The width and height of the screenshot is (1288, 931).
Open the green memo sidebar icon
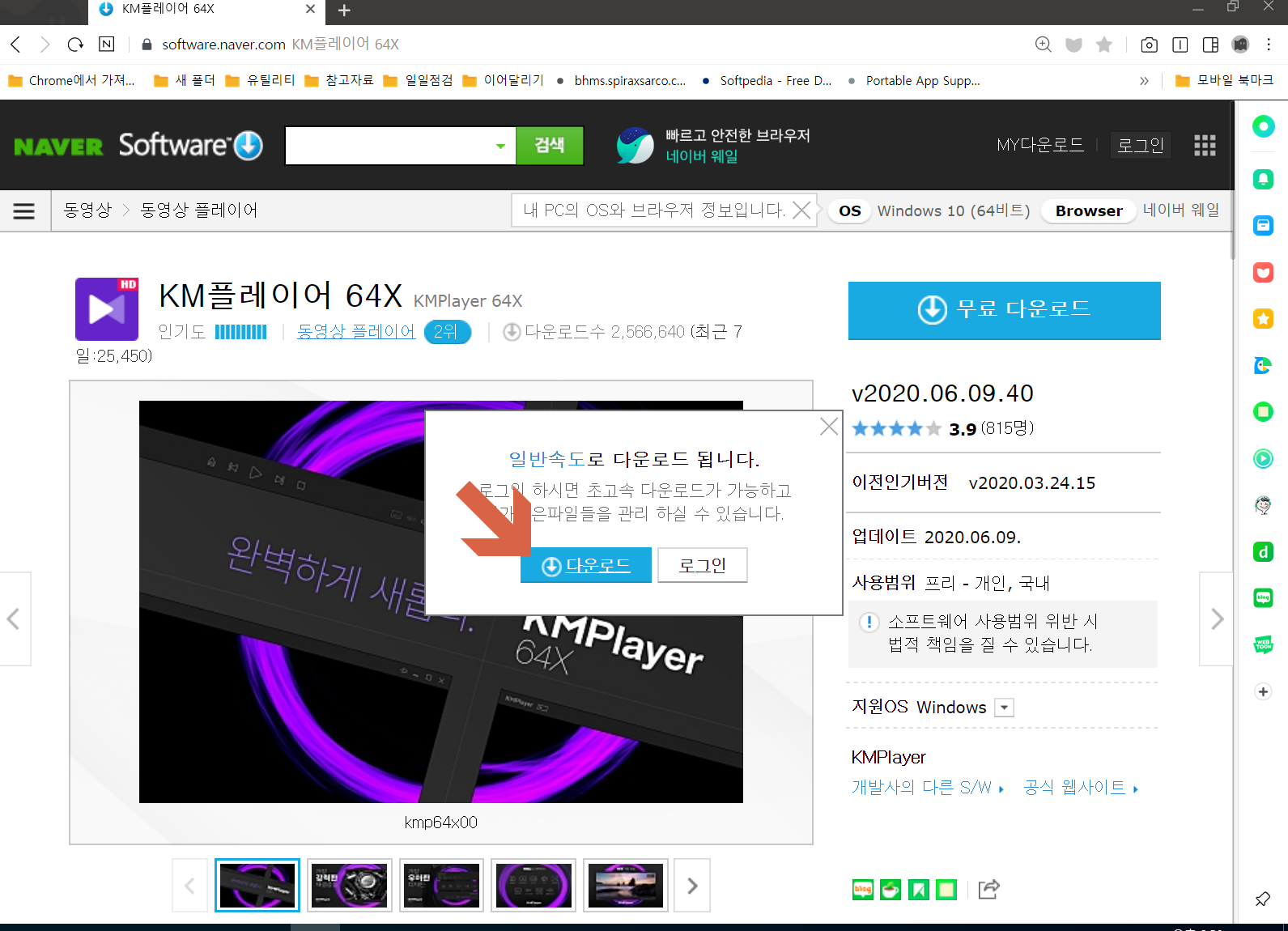click(x=1263, y=412)
